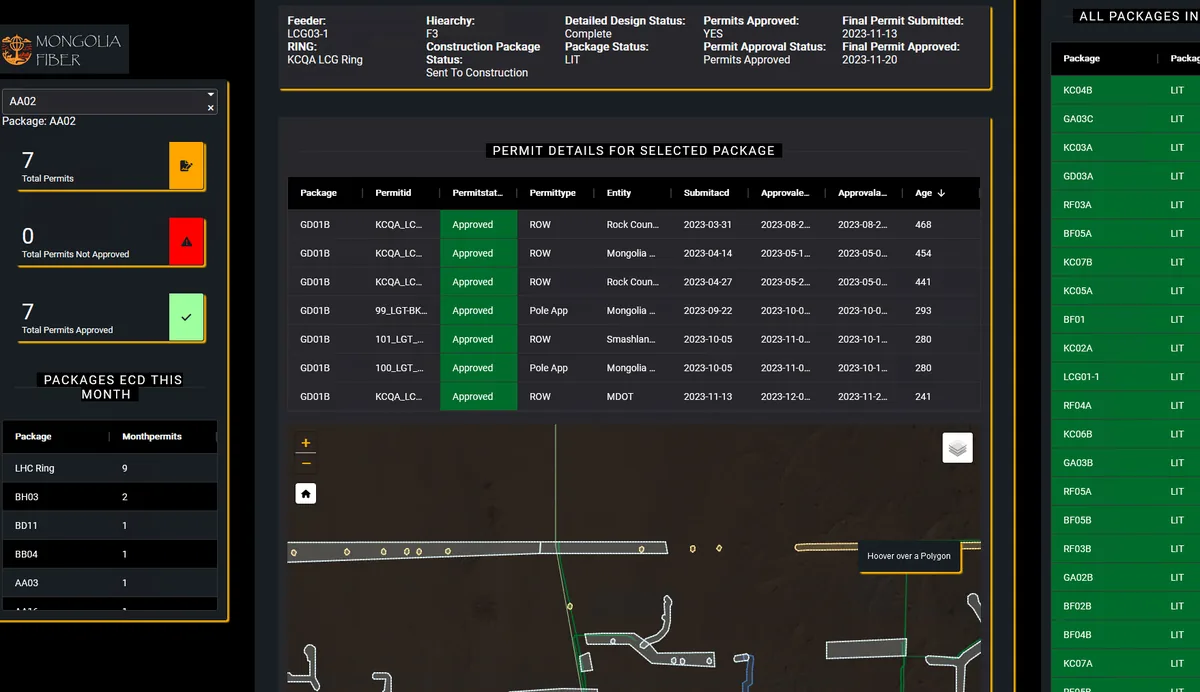The width and height of the screenshot is (1200, 692).
Task: Select KC03A in All Packages list
Action: click(1125, 148)
